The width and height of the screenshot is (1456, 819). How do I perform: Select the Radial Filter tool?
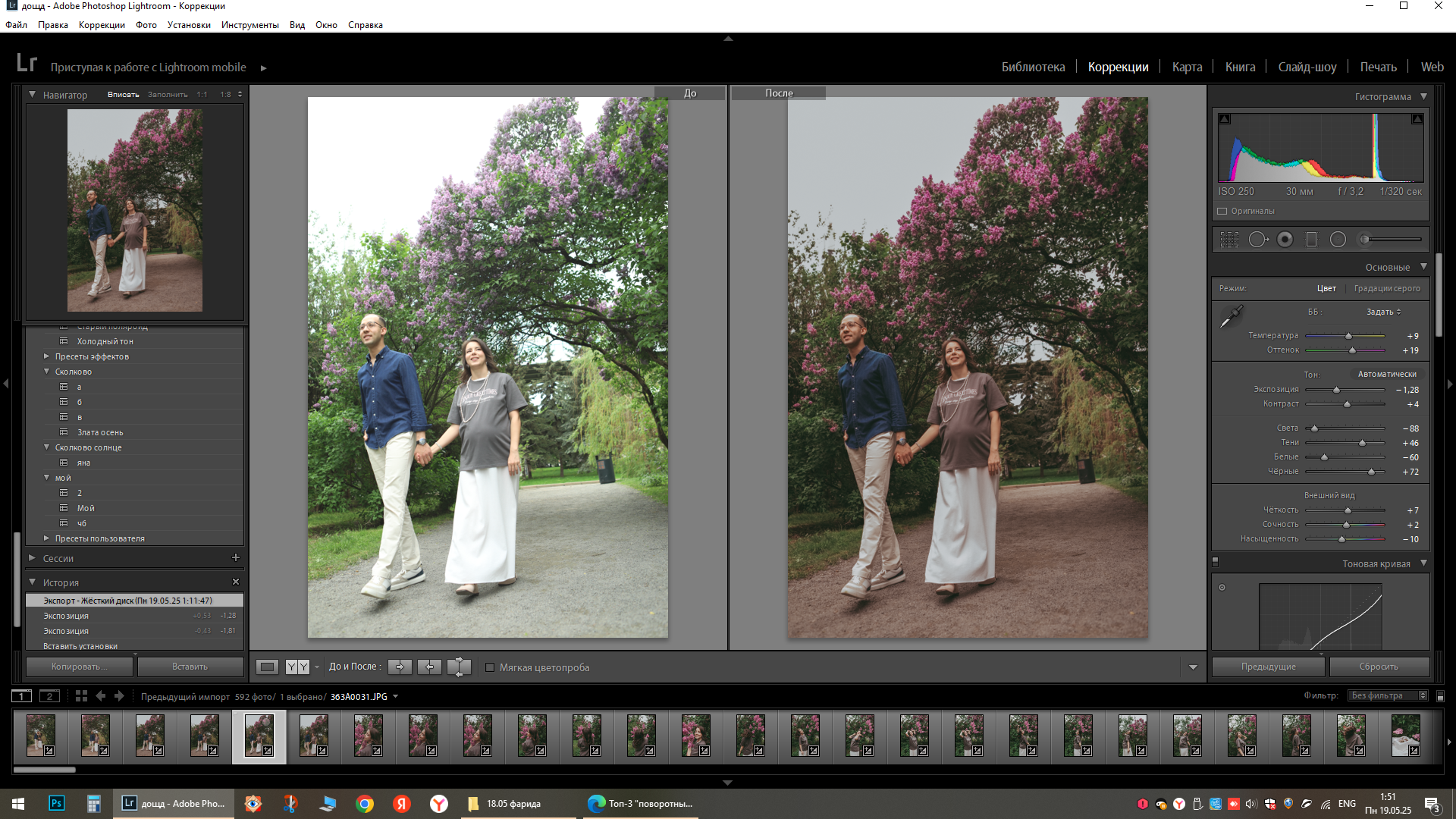1338,240
